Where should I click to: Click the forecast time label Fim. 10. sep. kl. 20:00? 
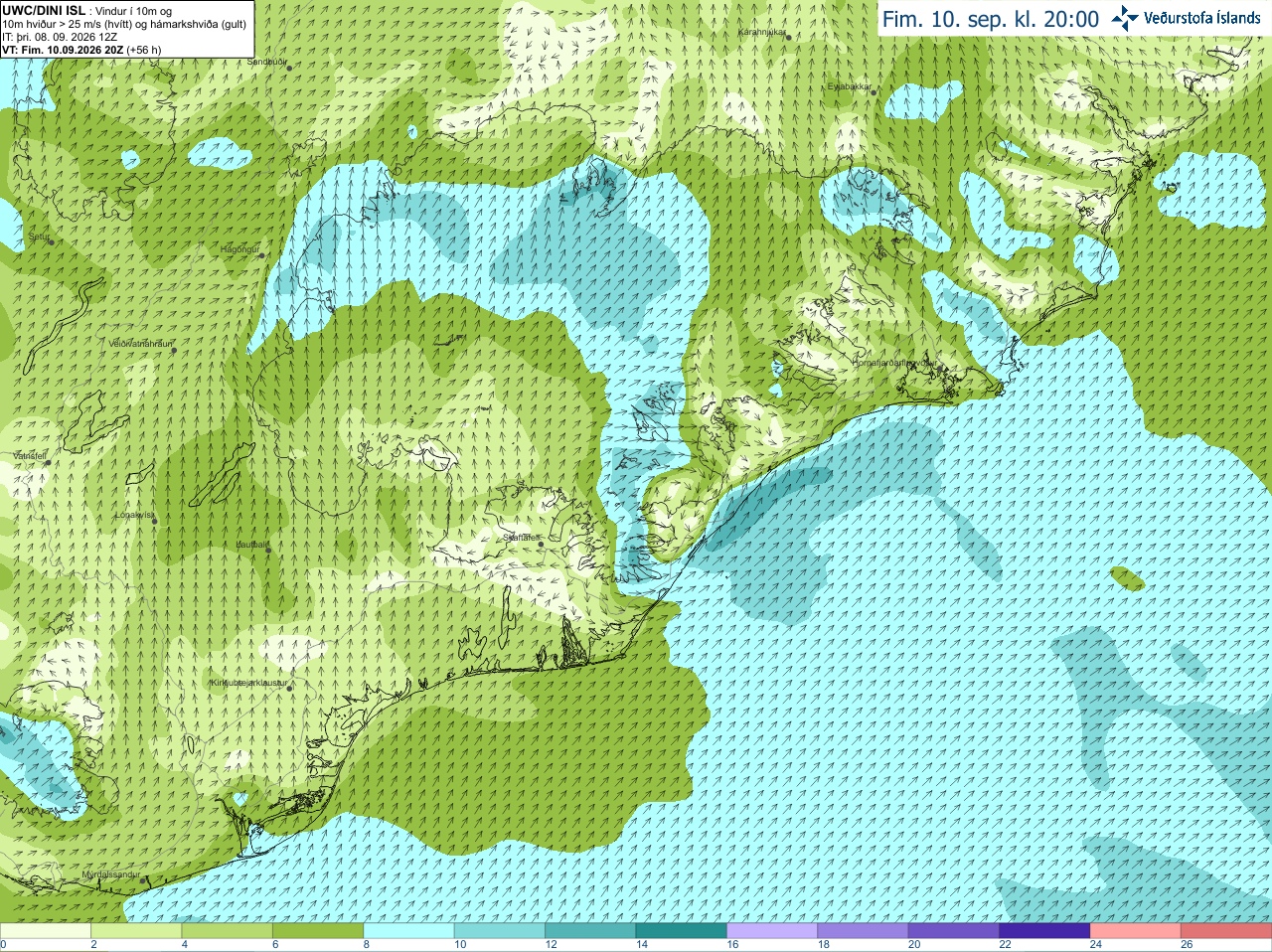coord(991,19)
